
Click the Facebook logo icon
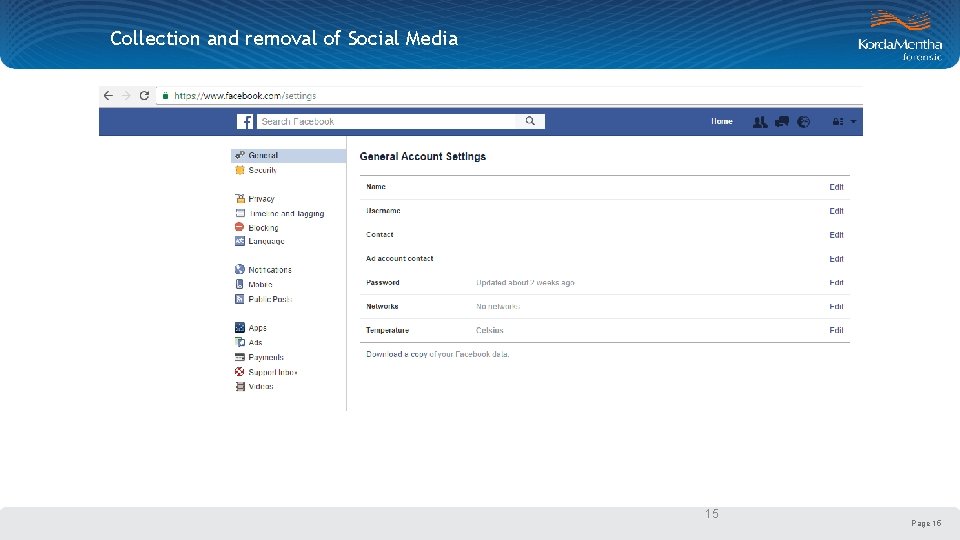(x=245, y=121)
